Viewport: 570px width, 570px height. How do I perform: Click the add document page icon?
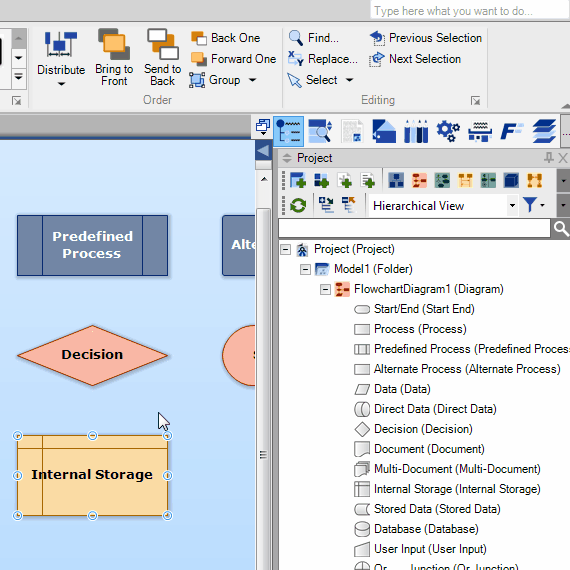pyautogui.click(x=368, y=180)
